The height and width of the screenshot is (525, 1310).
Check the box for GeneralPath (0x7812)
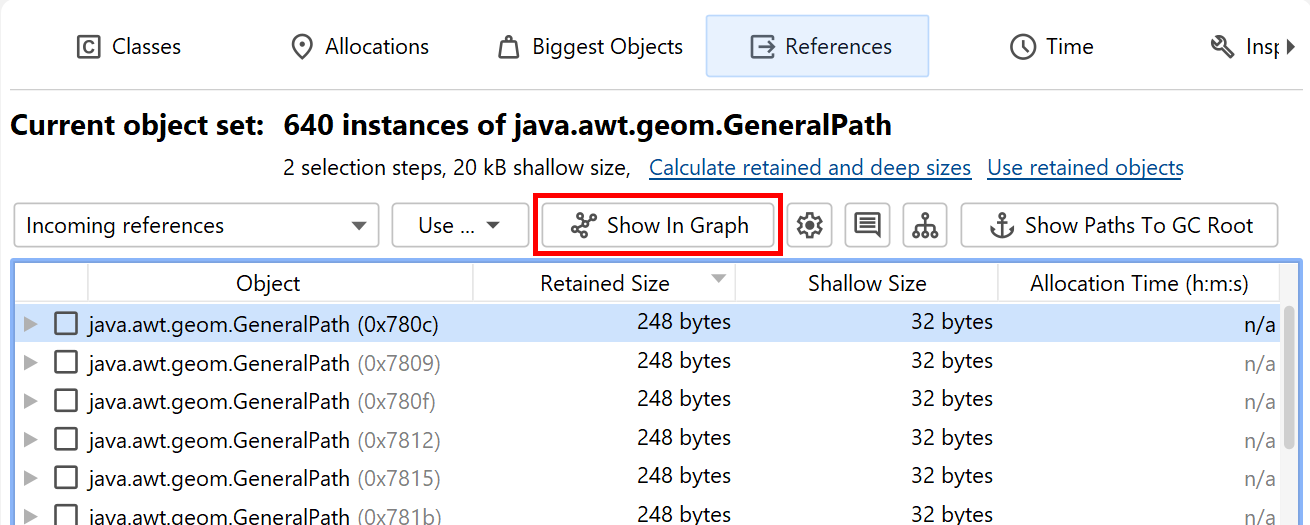click(66, 439)
